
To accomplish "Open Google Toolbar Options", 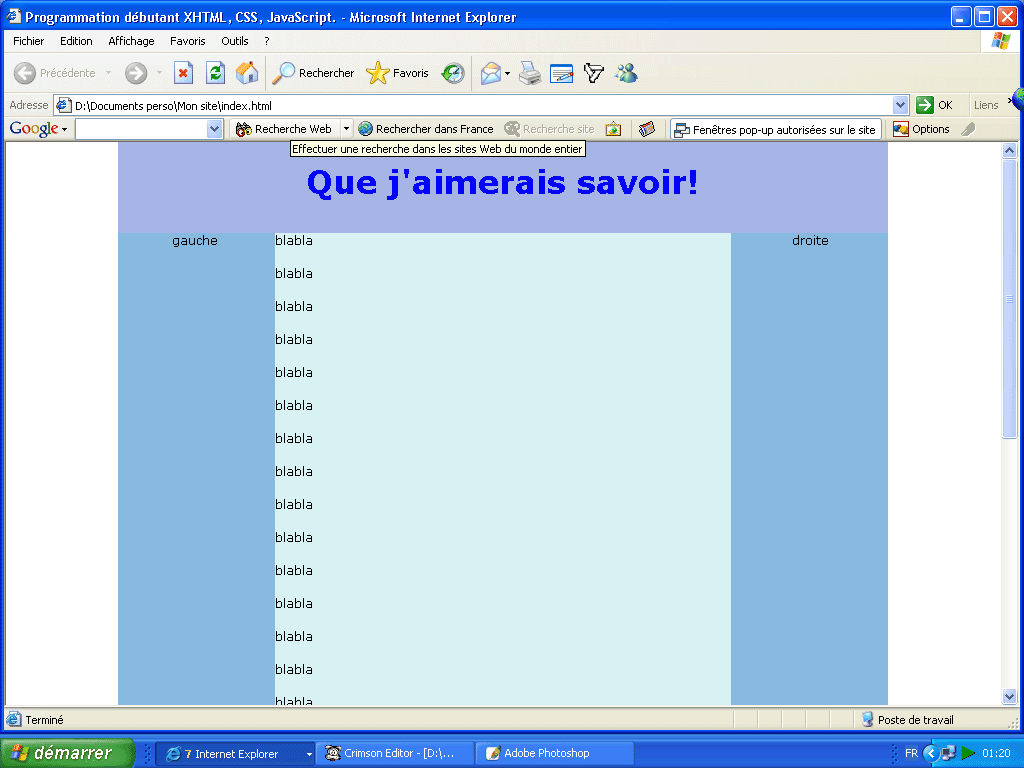I will [x=919, y=128].
